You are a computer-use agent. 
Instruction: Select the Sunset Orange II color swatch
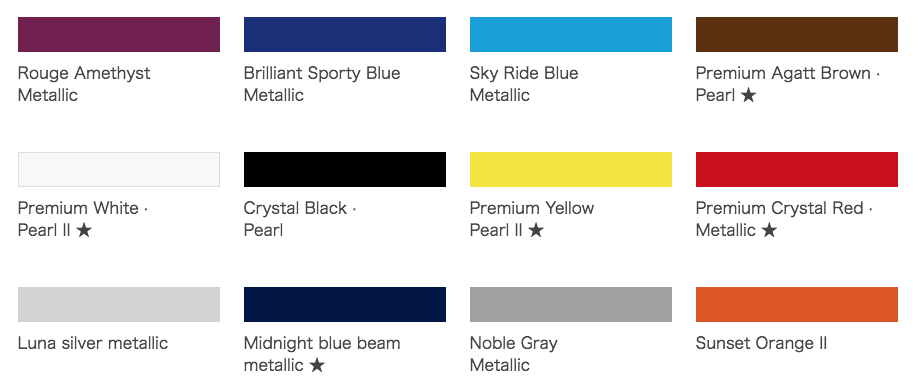click(x=797, y=305)
